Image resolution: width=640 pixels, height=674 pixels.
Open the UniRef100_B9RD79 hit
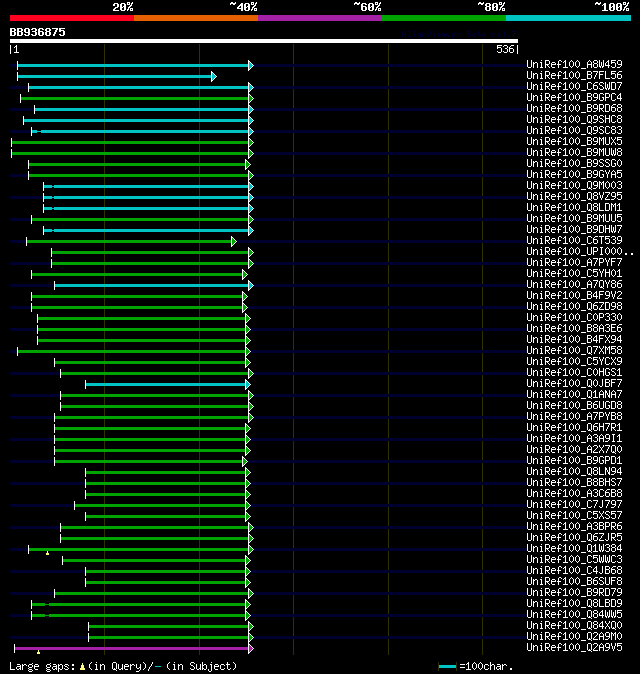574,593
